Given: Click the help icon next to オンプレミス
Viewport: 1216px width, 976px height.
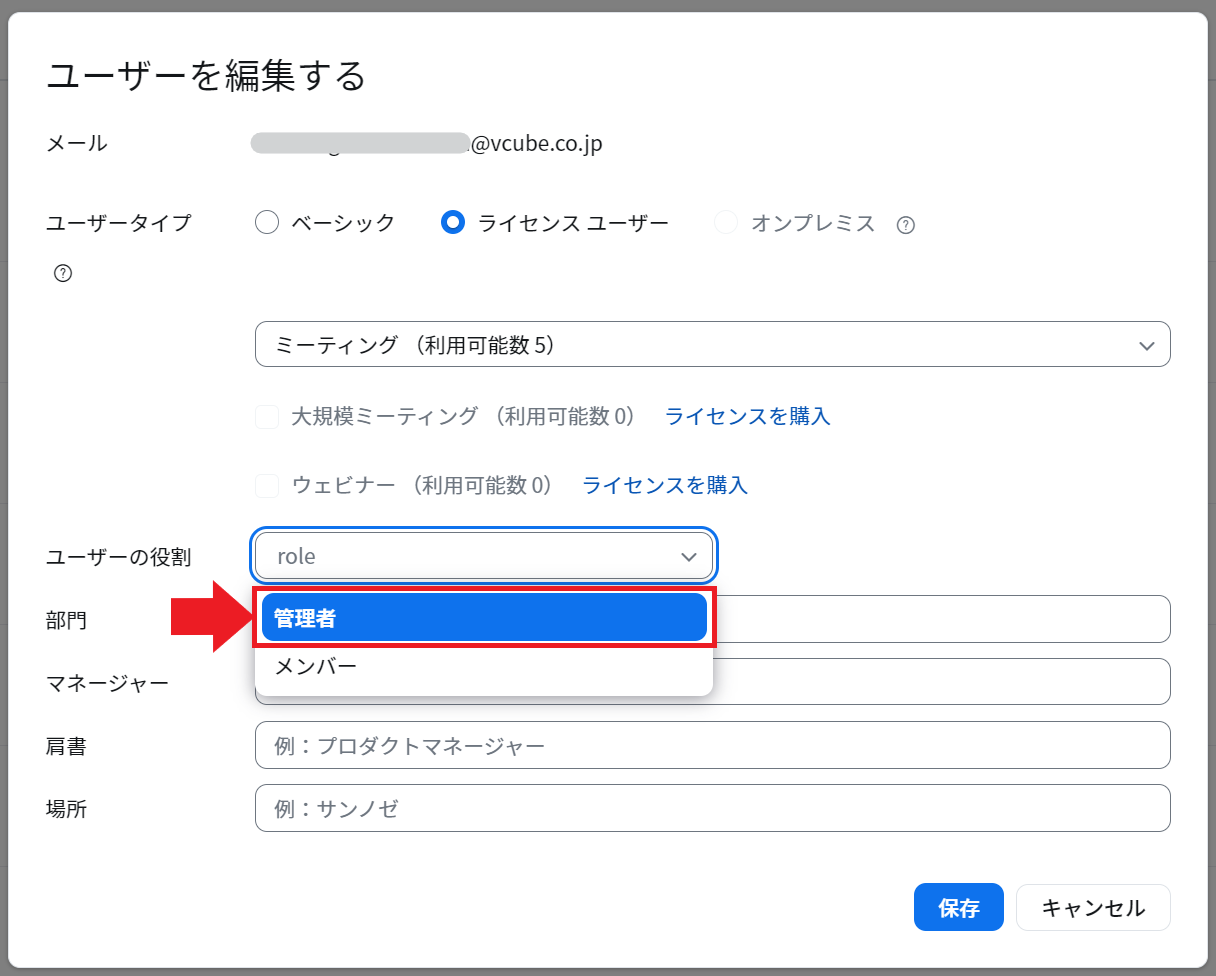Looking at the screenshot, I should (x=906, y=224).
